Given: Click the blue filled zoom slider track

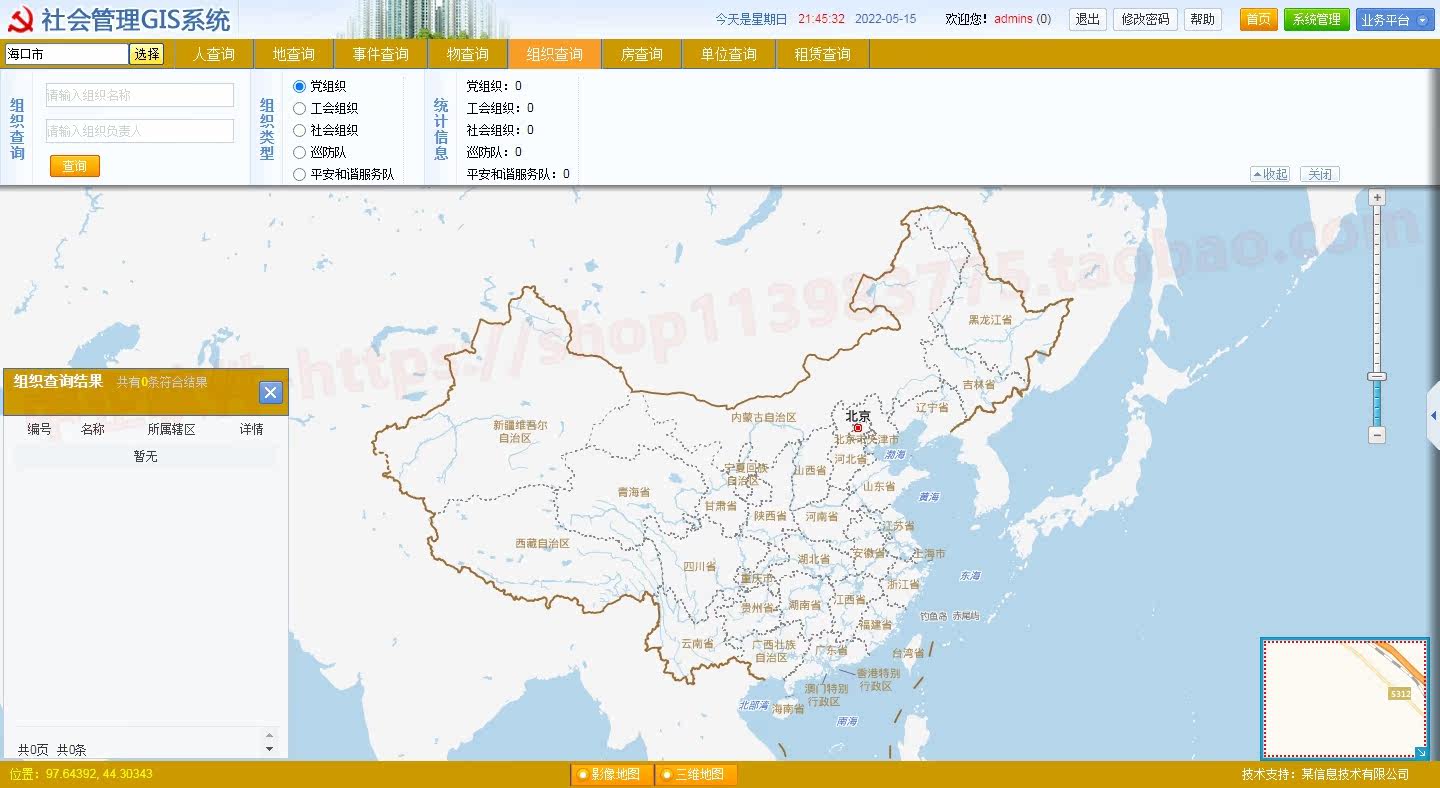Looking at the screenshot, I should (1377, 404).
